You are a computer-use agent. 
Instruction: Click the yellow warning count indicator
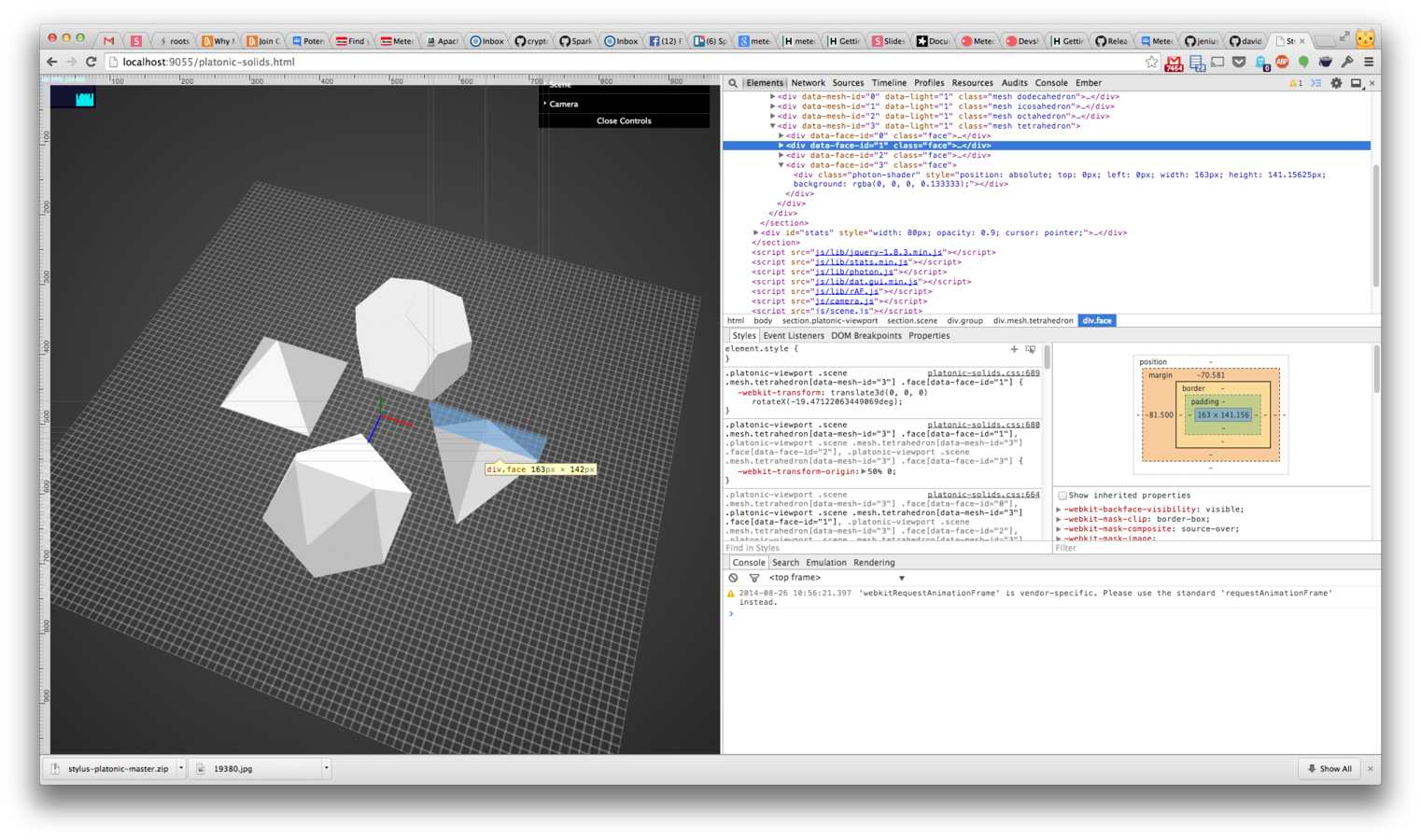tap(1295, 83)
